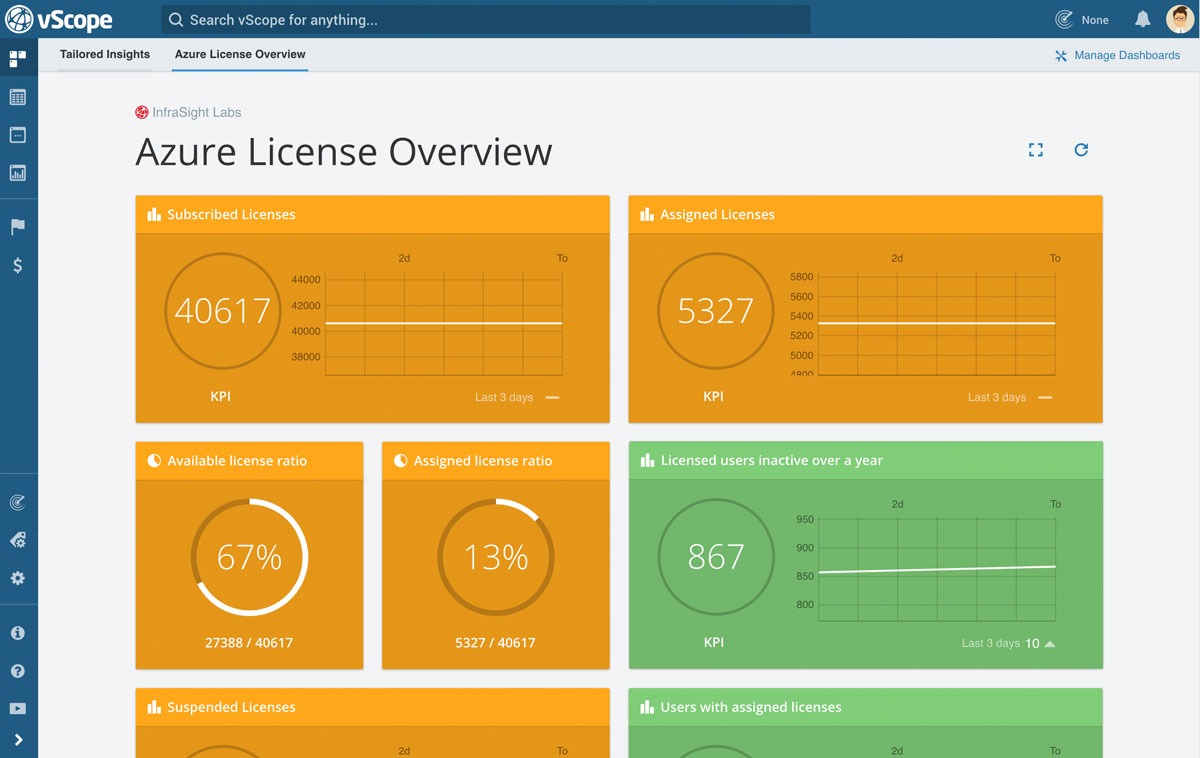The image size is (1200, 758).
Task: Click Manage Dashboards tools icon
Action: 1061,56
